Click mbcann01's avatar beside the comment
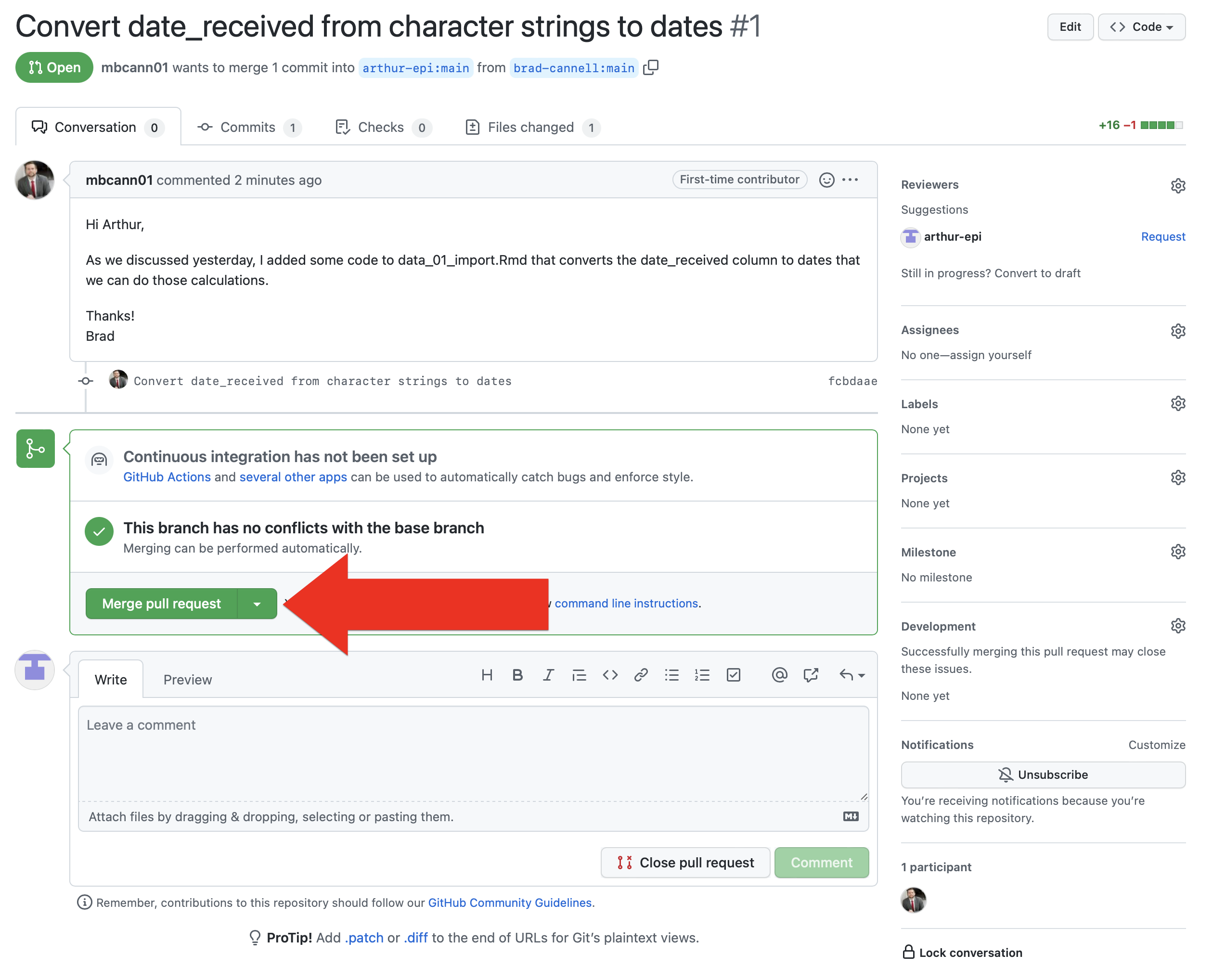 coord(35,180)
